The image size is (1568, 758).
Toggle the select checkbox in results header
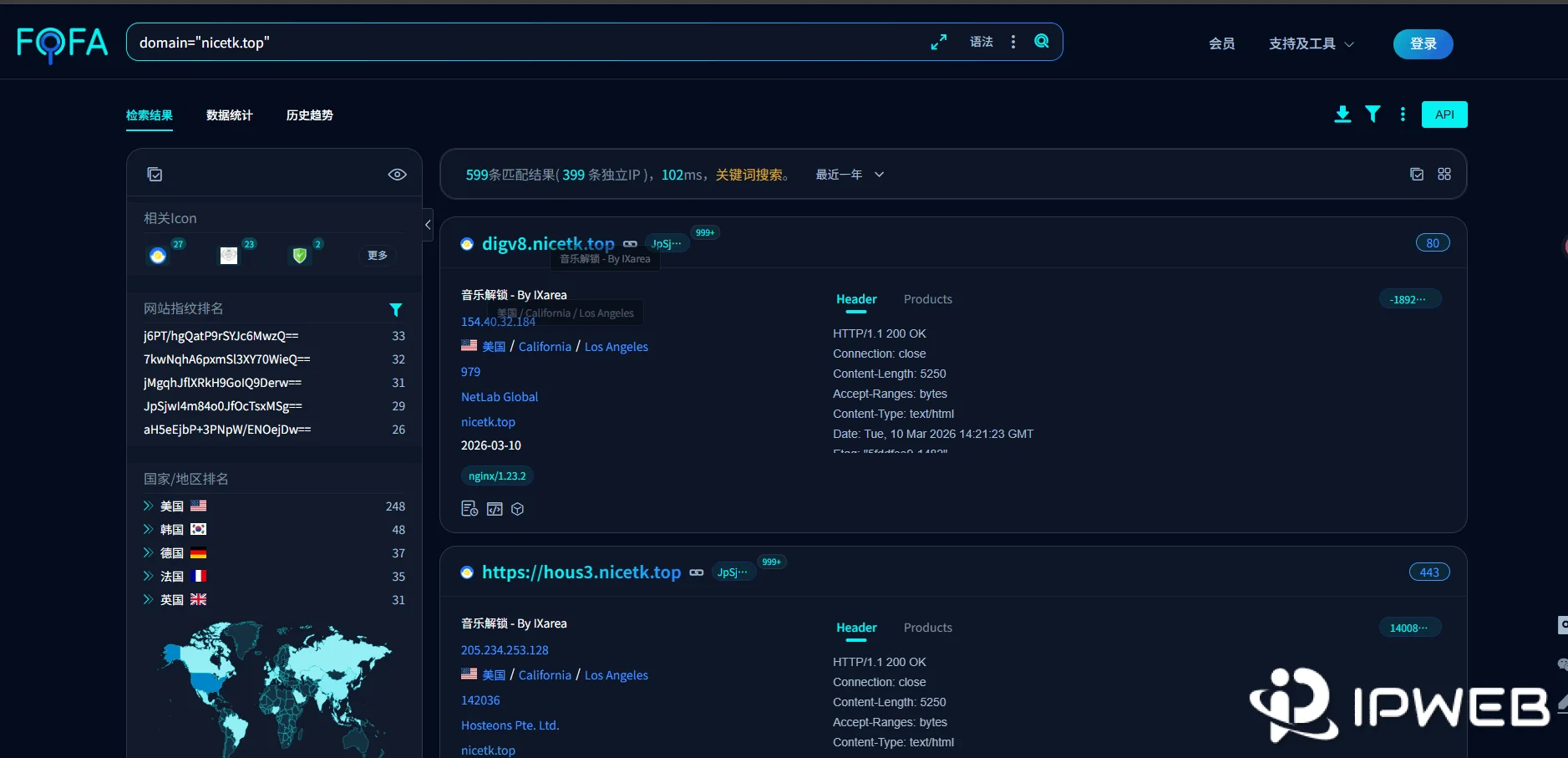click(1417, 174)
